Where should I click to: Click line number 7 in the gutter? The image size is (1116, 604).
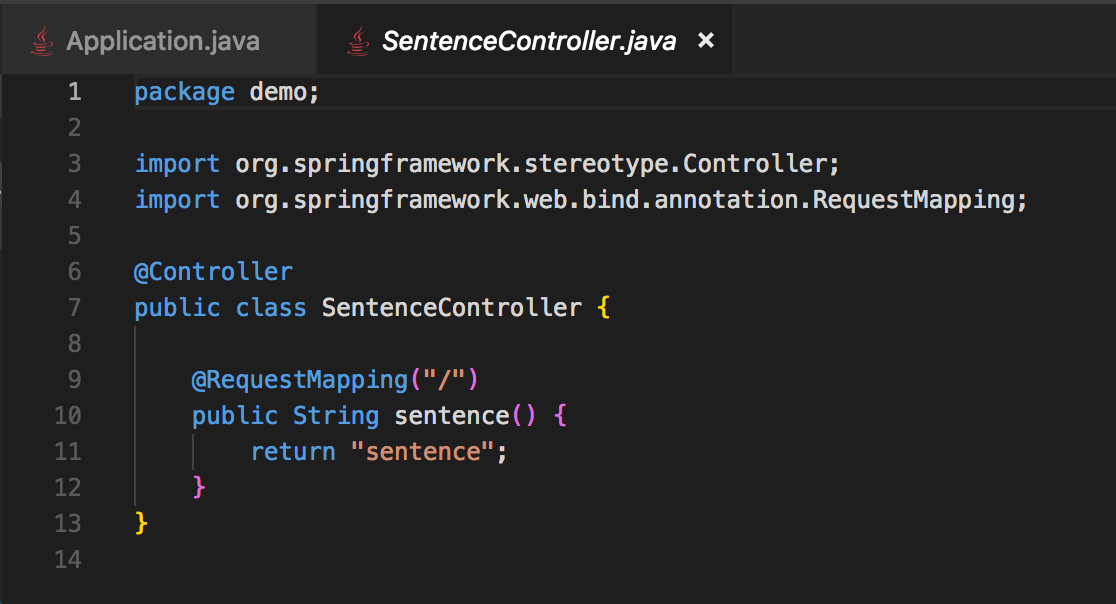(74, 307)
